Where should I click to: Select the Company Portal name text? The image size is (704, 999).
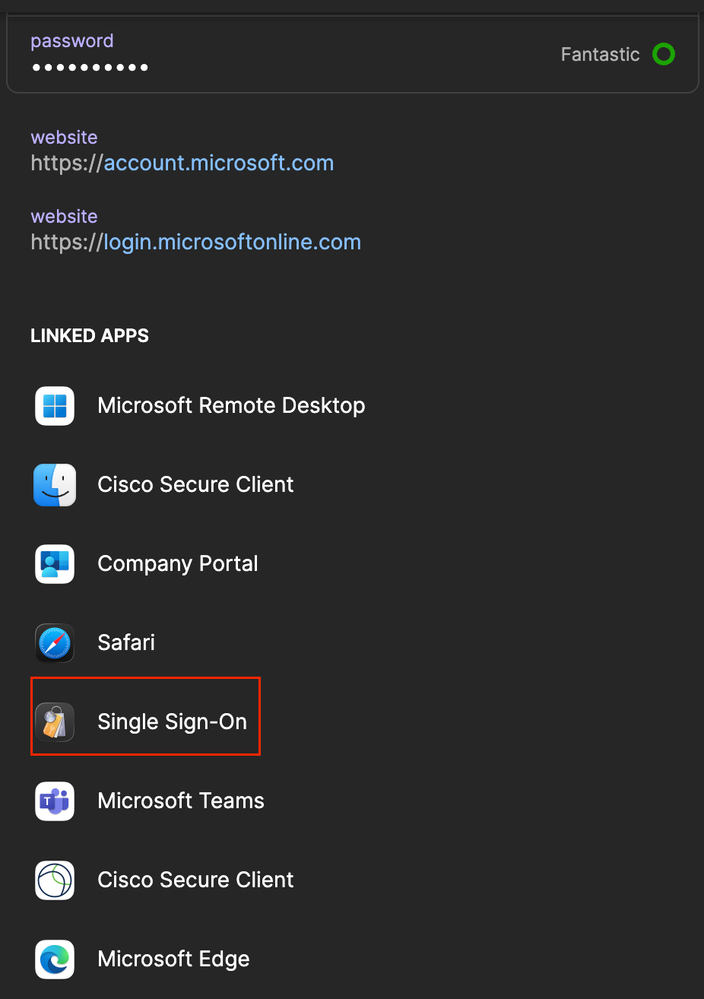tap(178, 564)
